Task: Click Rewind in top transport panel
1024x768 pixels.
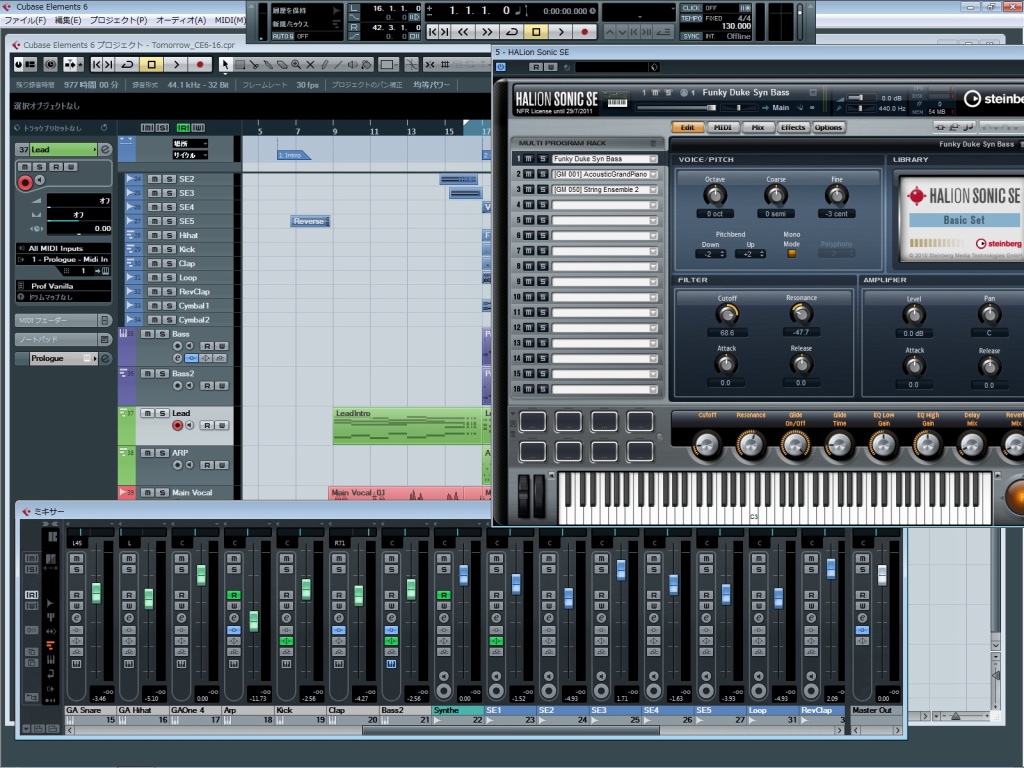Action: 463,31
